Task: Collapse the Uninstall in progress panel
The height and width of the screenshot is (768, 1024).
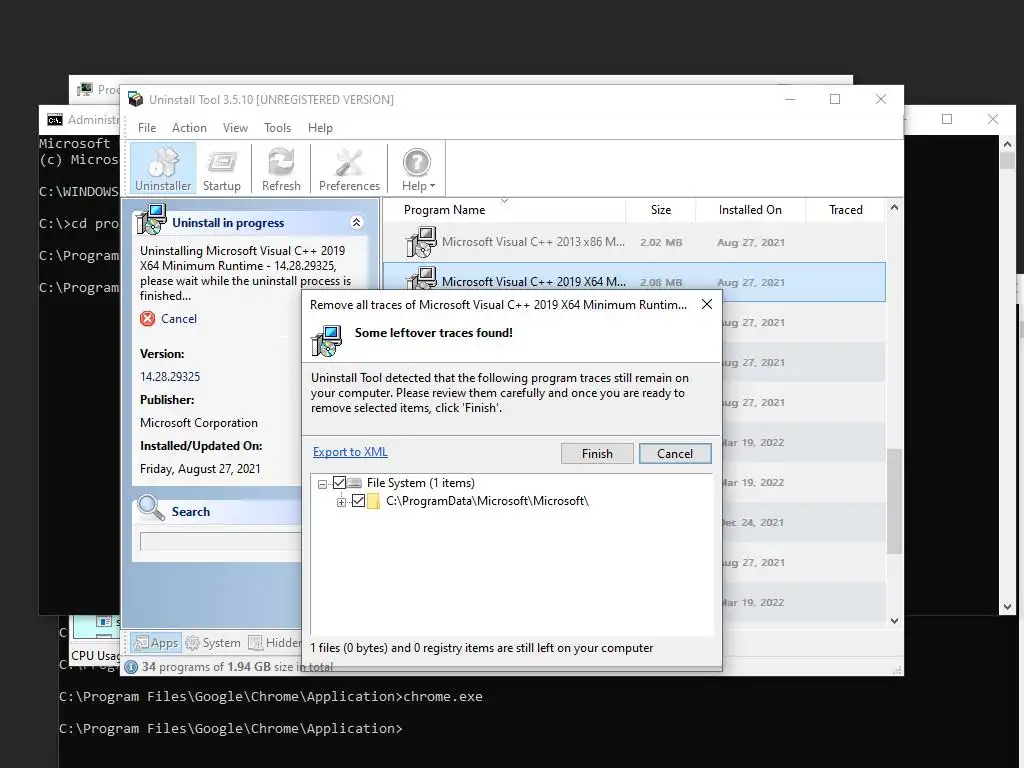Action: [x=357, y=223]
